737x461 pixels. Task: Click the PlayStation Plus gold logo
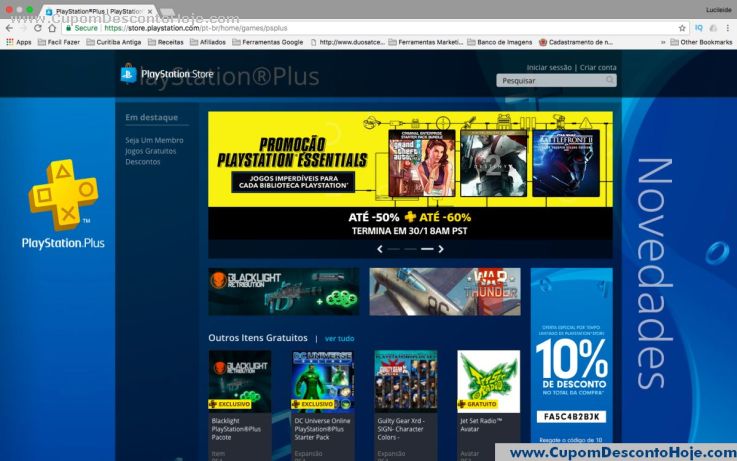[63, 195]
